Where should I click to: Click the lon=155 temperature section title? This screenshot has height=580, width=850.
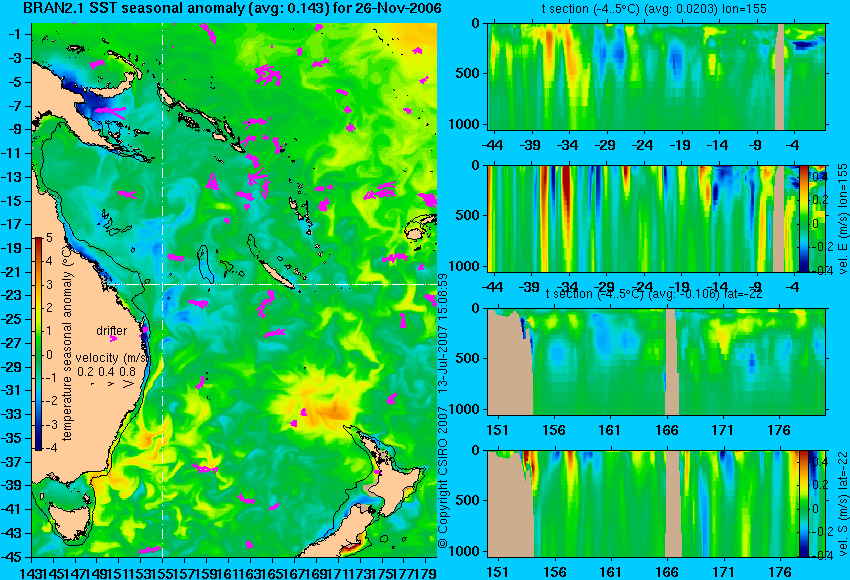[654, 9]
